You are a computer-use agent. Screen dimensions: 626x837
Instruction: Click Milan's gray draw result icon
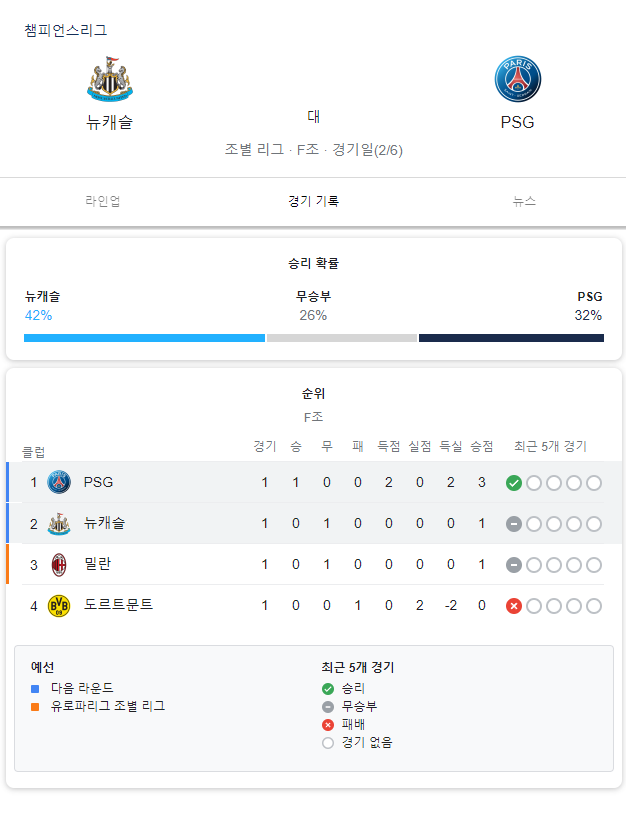[513, 565]
